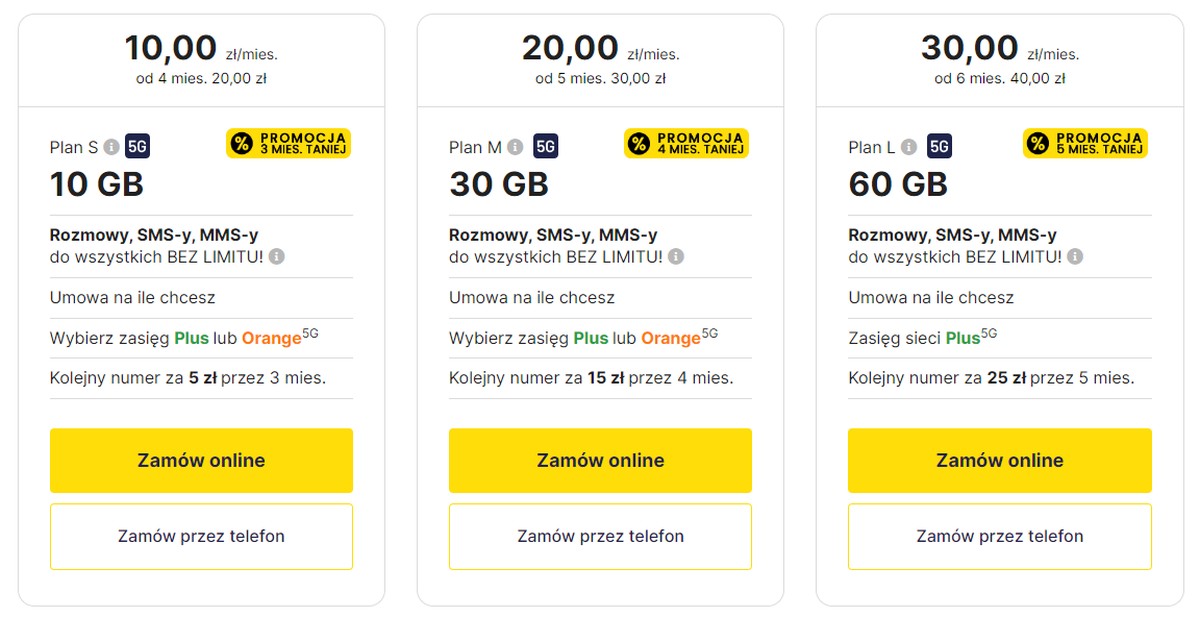Open info icon beside BEZ LIMITU in Plan S
Image resolution: width=1200 pixels, height=618 pixels.
277,257
